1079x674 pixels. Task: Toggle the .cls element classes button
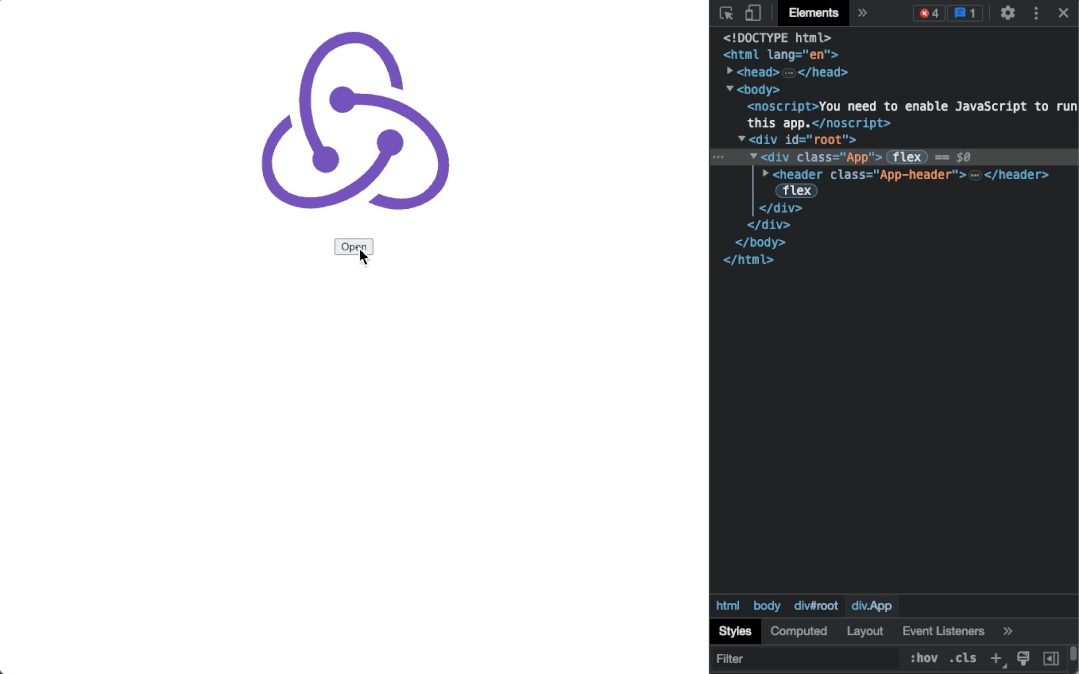[x=962, y=659]
